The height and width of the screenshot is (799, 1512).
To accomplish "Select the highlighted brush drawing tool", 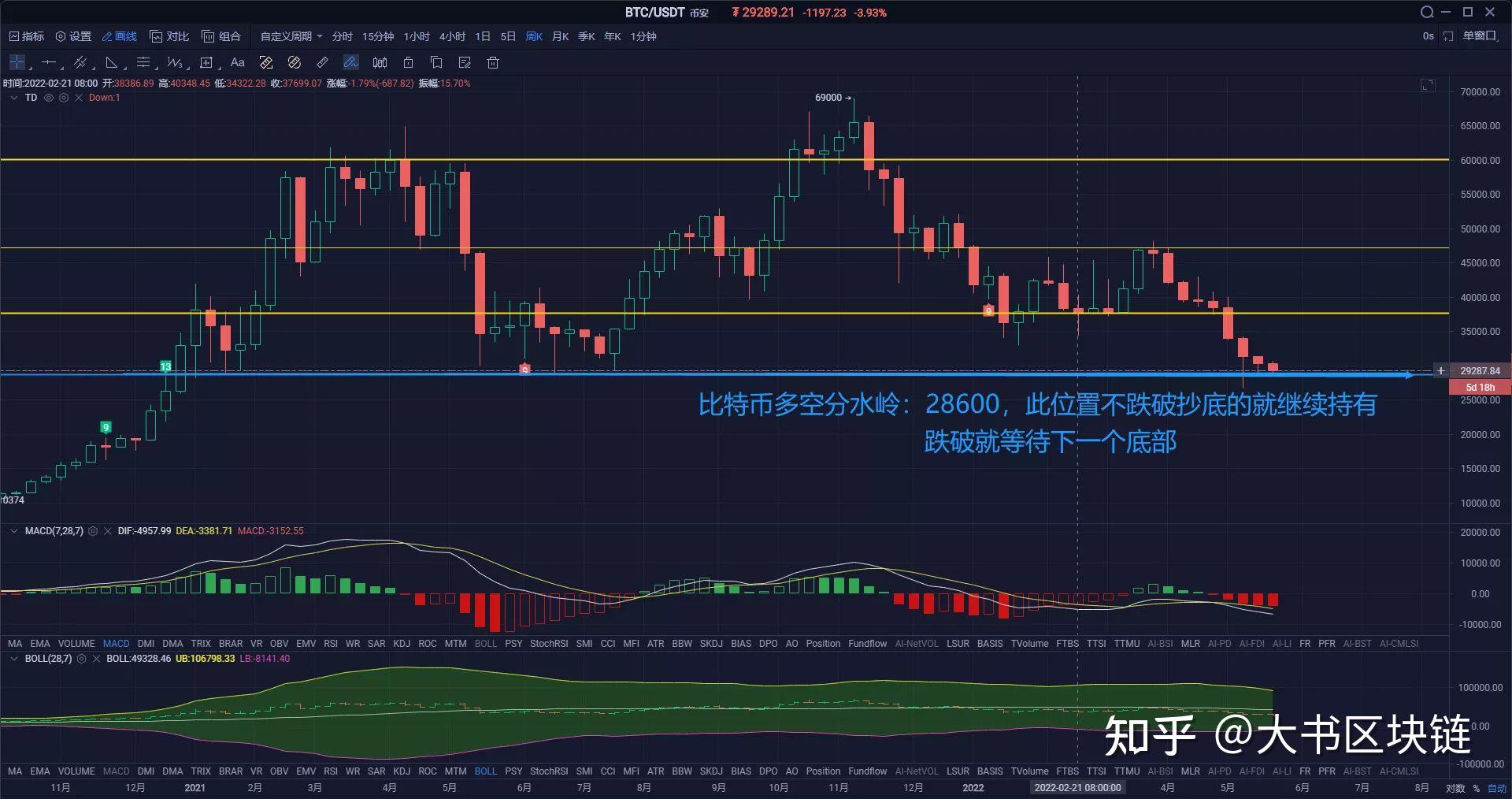I will (350, 62).
